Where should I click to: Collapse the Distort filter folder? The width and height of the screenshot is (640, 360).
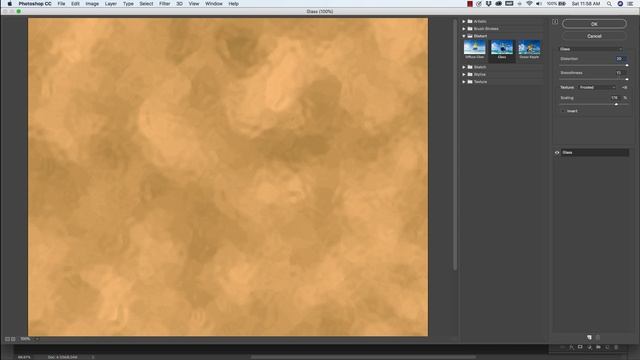pos(464,36)
